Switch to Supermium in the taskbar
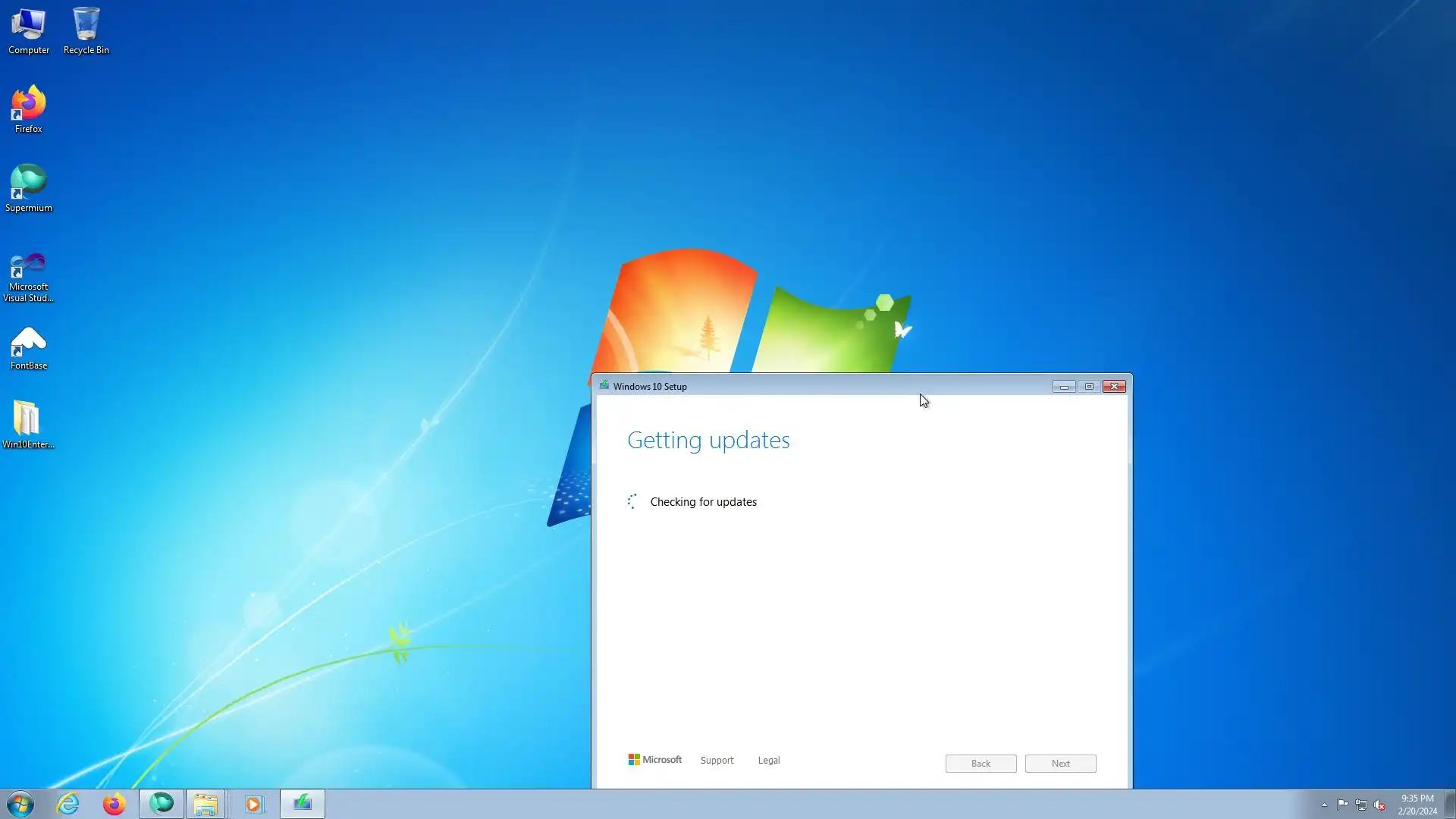Image resolution: width=1456 pixels, height=819 pixels. (162, 804)
